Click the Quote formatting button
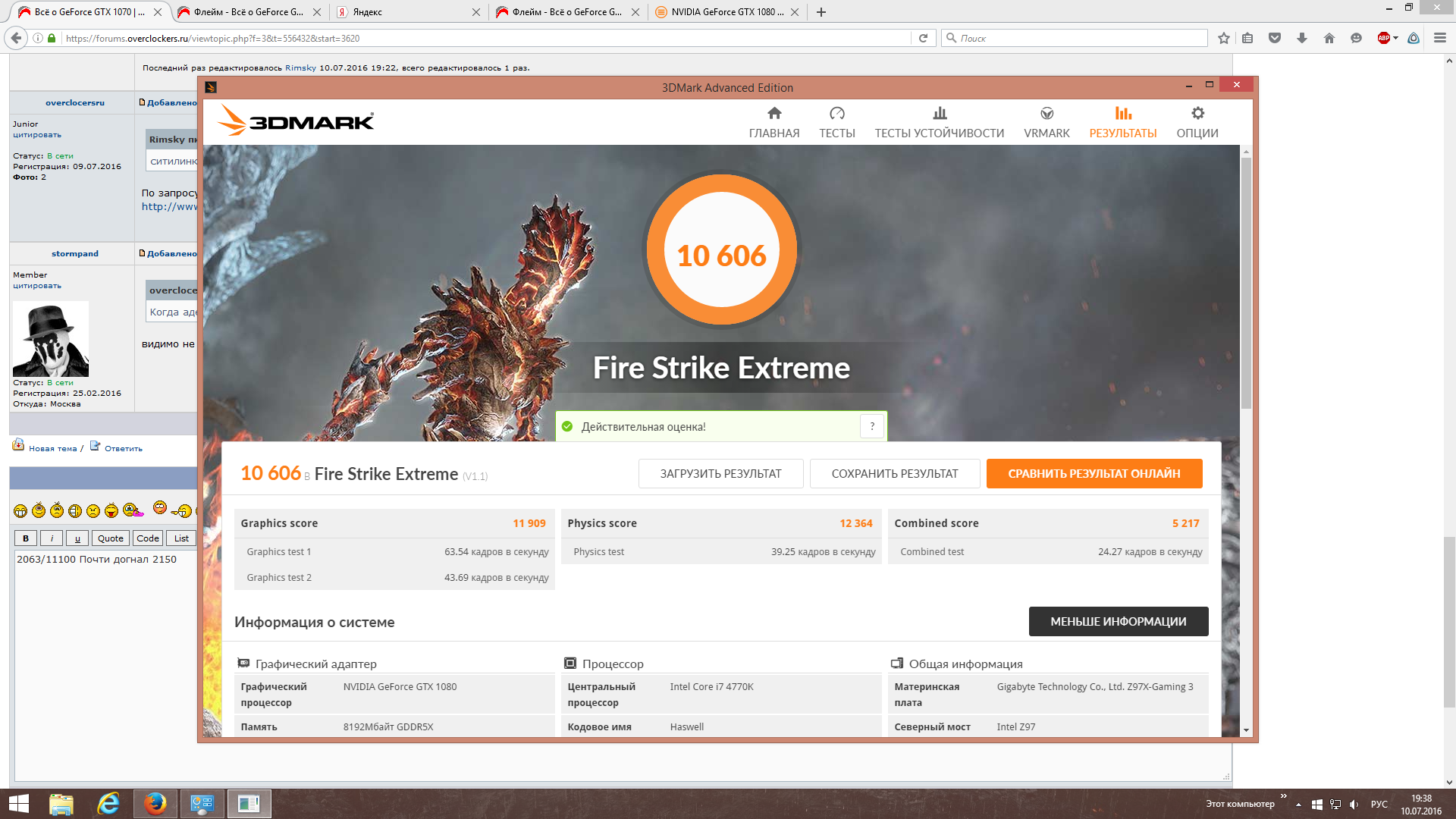The height and width of the screenshot is (819, 1456). point(110,538)
